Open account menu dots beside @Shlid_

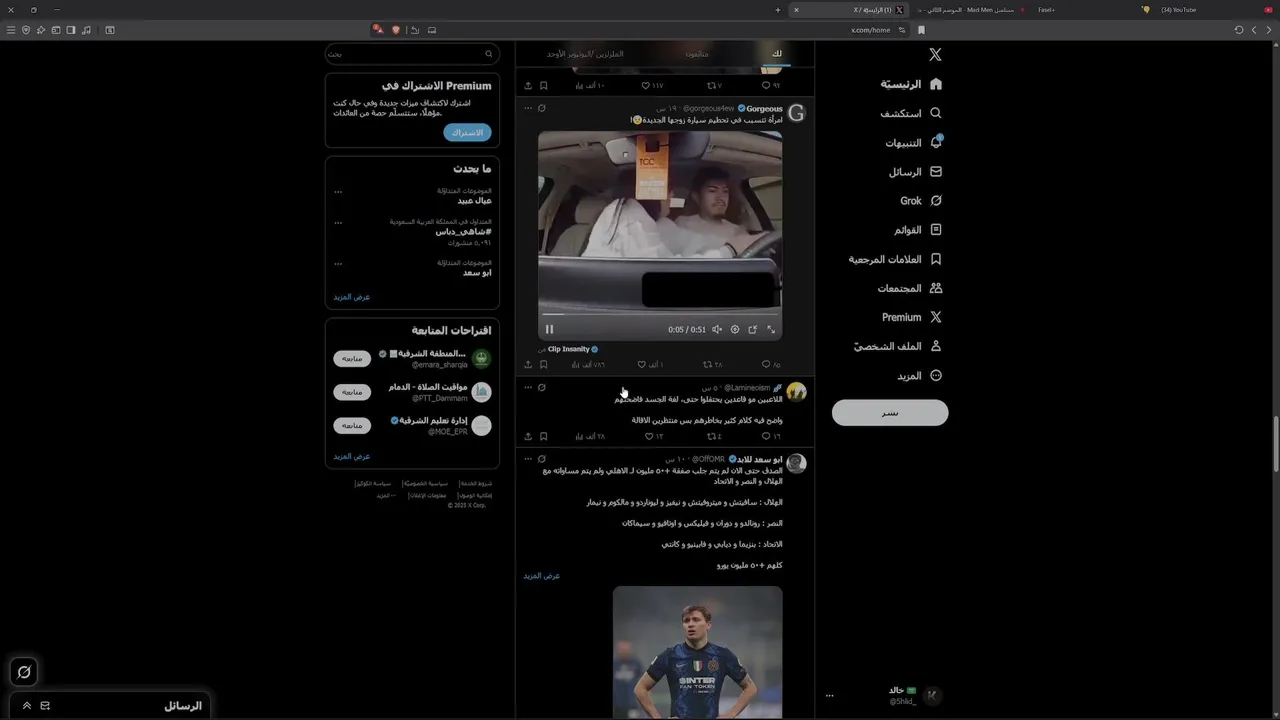(x=829, y=695)
